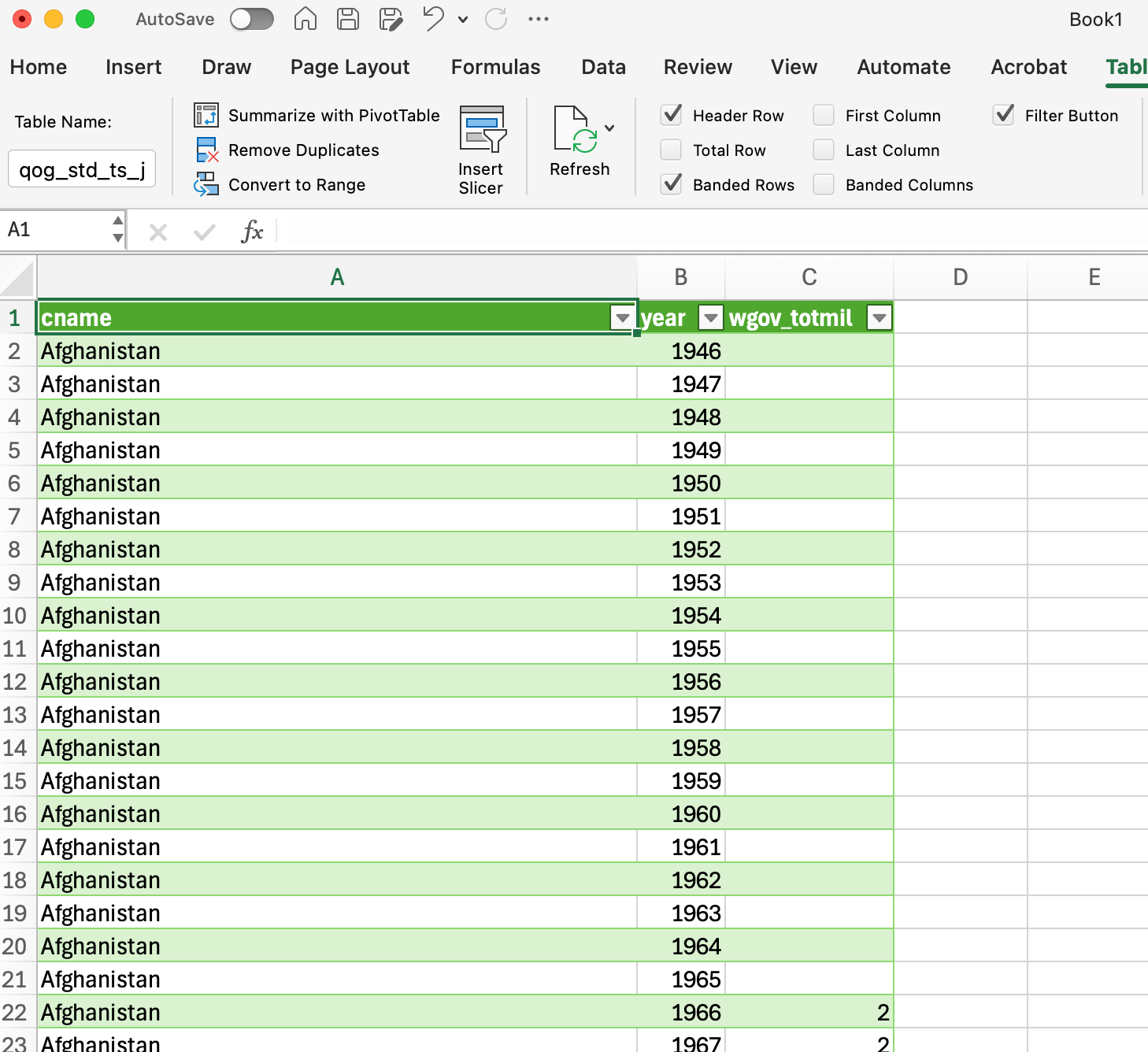This screenshot has width=1148, height=1052.
Task: Click the cell containing year 1950
Action: coord(681,483)
